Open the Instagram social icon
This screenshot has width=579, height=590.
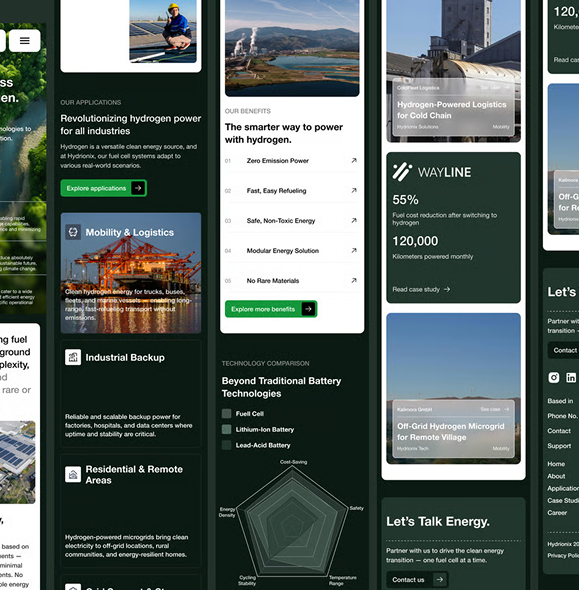click(x=554, y=377)
